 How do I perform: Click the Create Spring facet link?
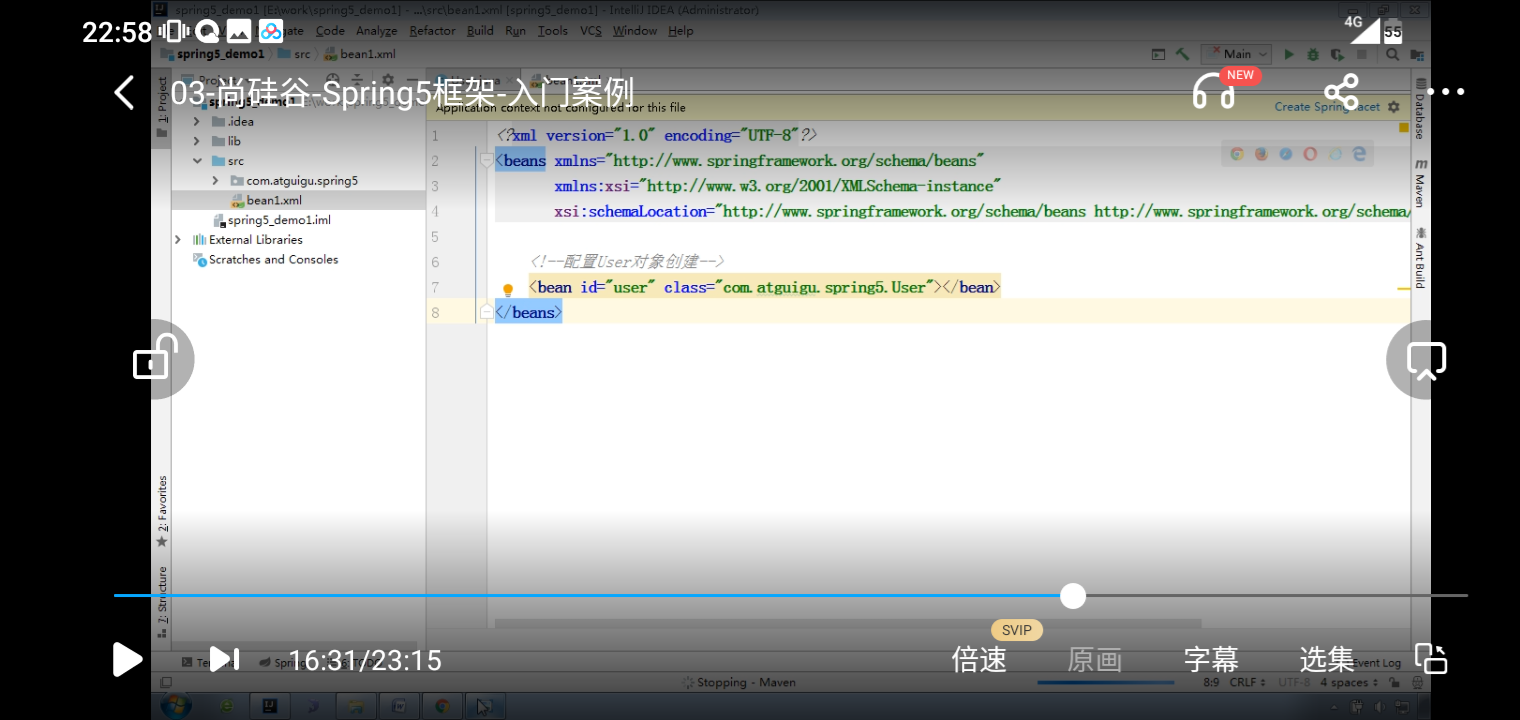[1327, 107]
